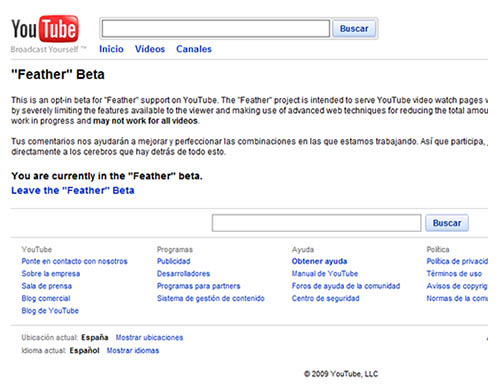
Task: Click the top Buscar button
Action: click(354, 29)
